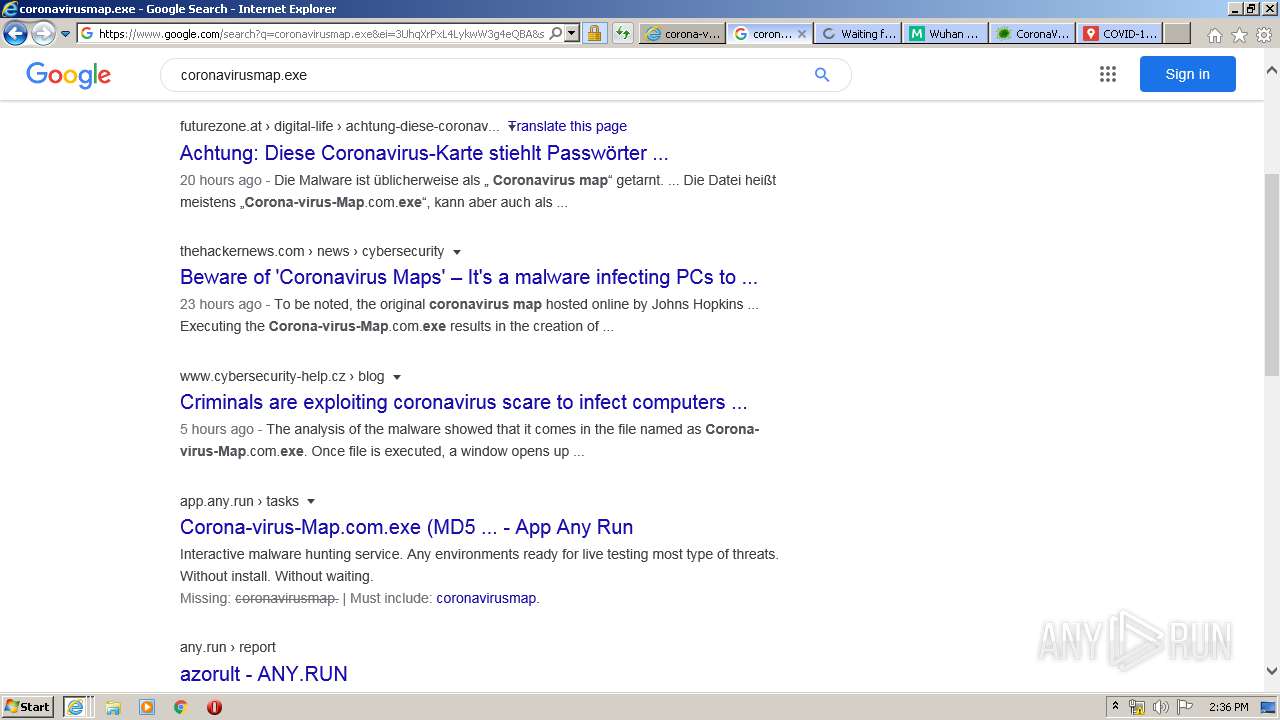Open Criminals are exploiting coronavirus result
Screen dimensions: 1280x720
(x=464, y=402)
